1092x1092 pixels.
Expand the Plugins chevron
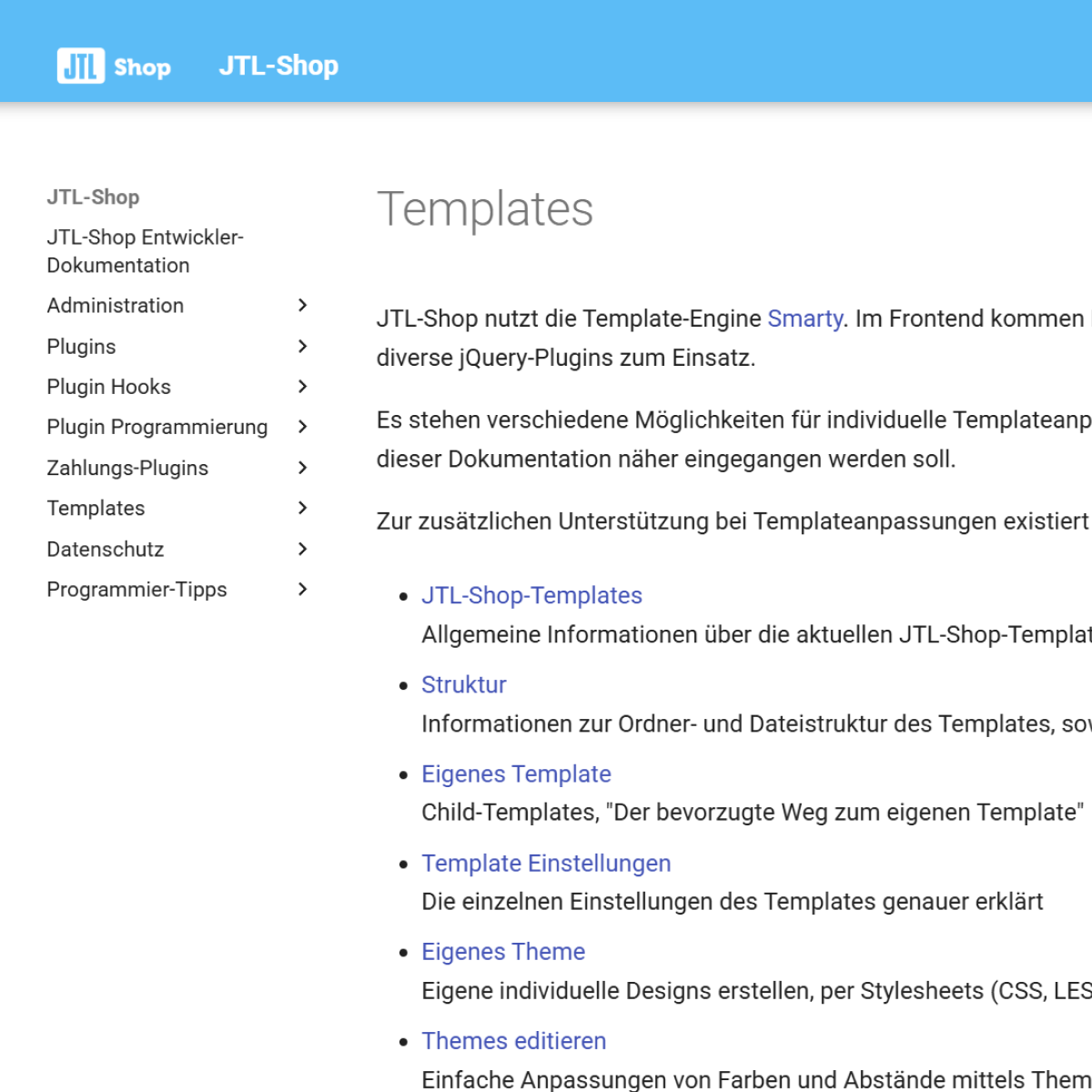point(303,346)
